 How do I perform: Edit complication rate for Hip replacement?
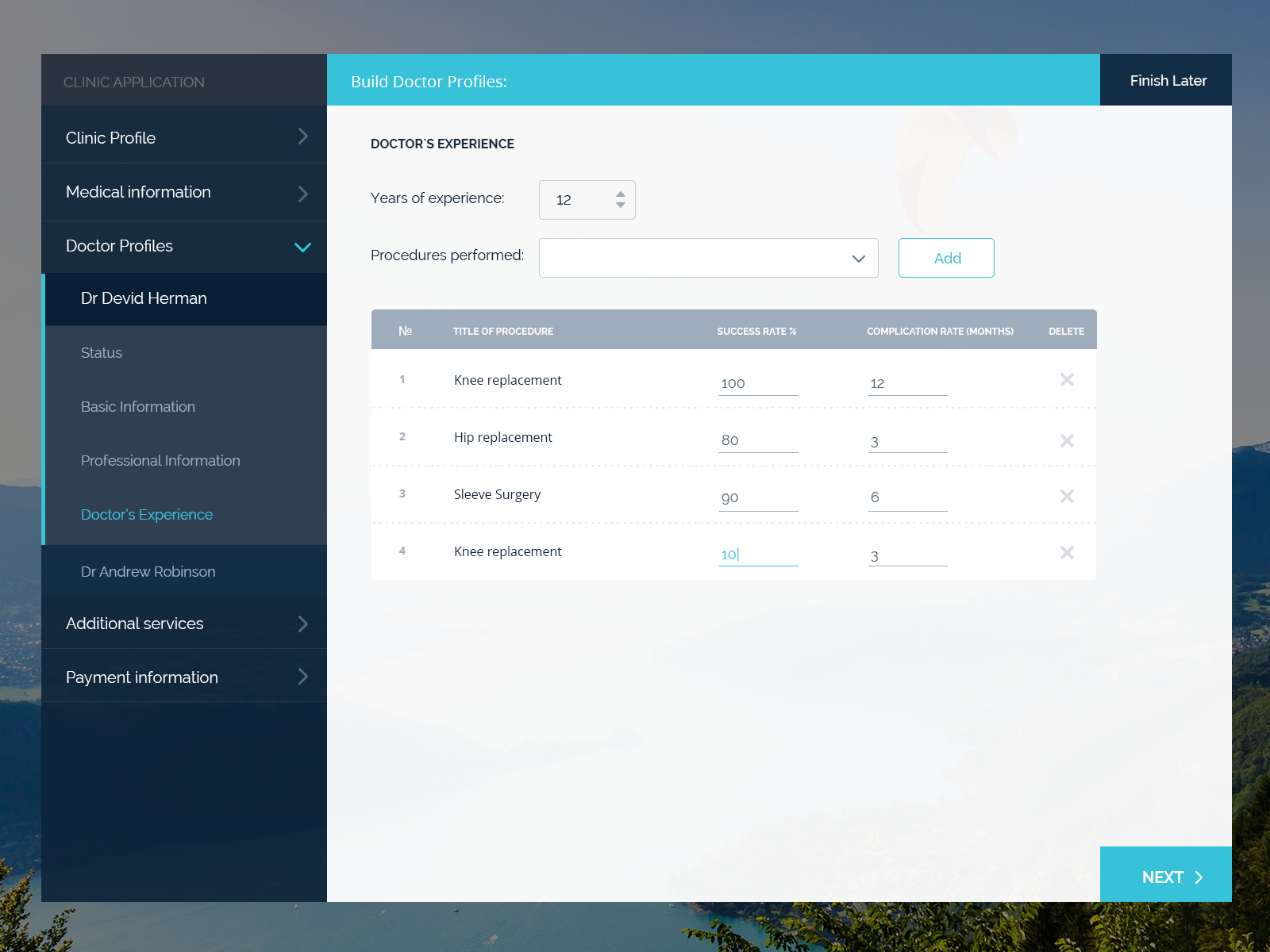pos(907,442)
